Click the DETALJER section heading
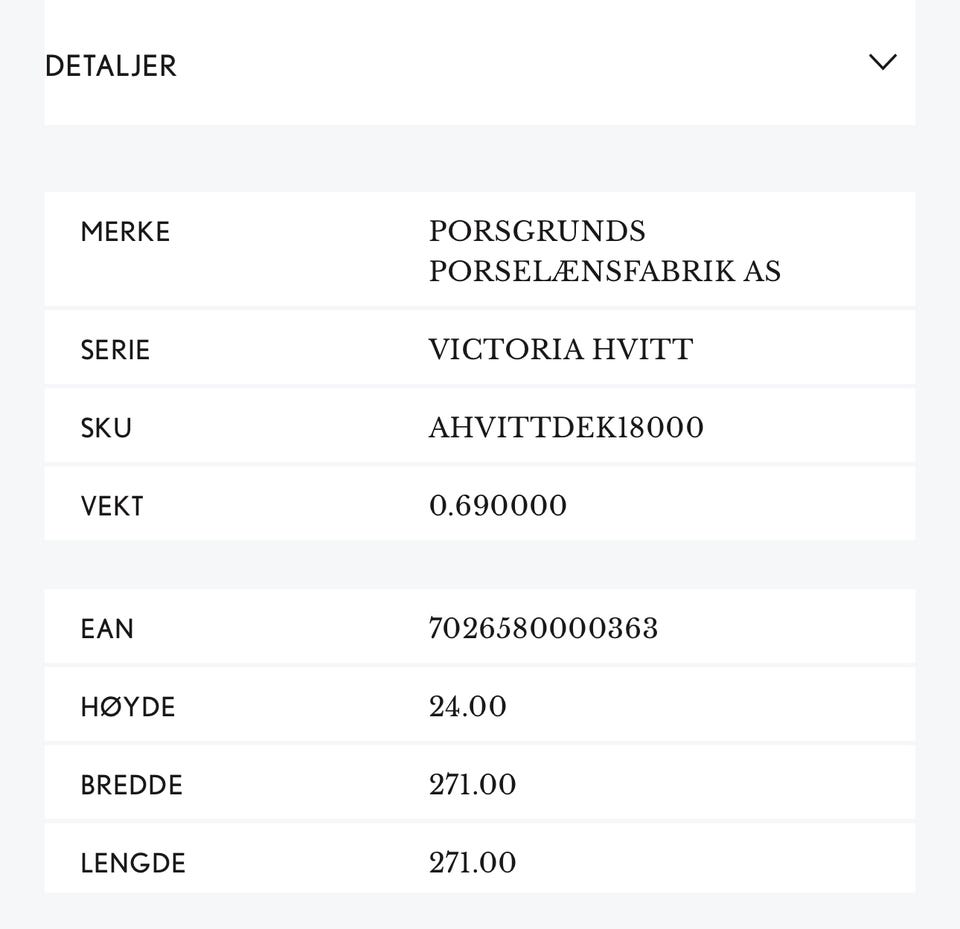960x929 pixels. [111, 66]
